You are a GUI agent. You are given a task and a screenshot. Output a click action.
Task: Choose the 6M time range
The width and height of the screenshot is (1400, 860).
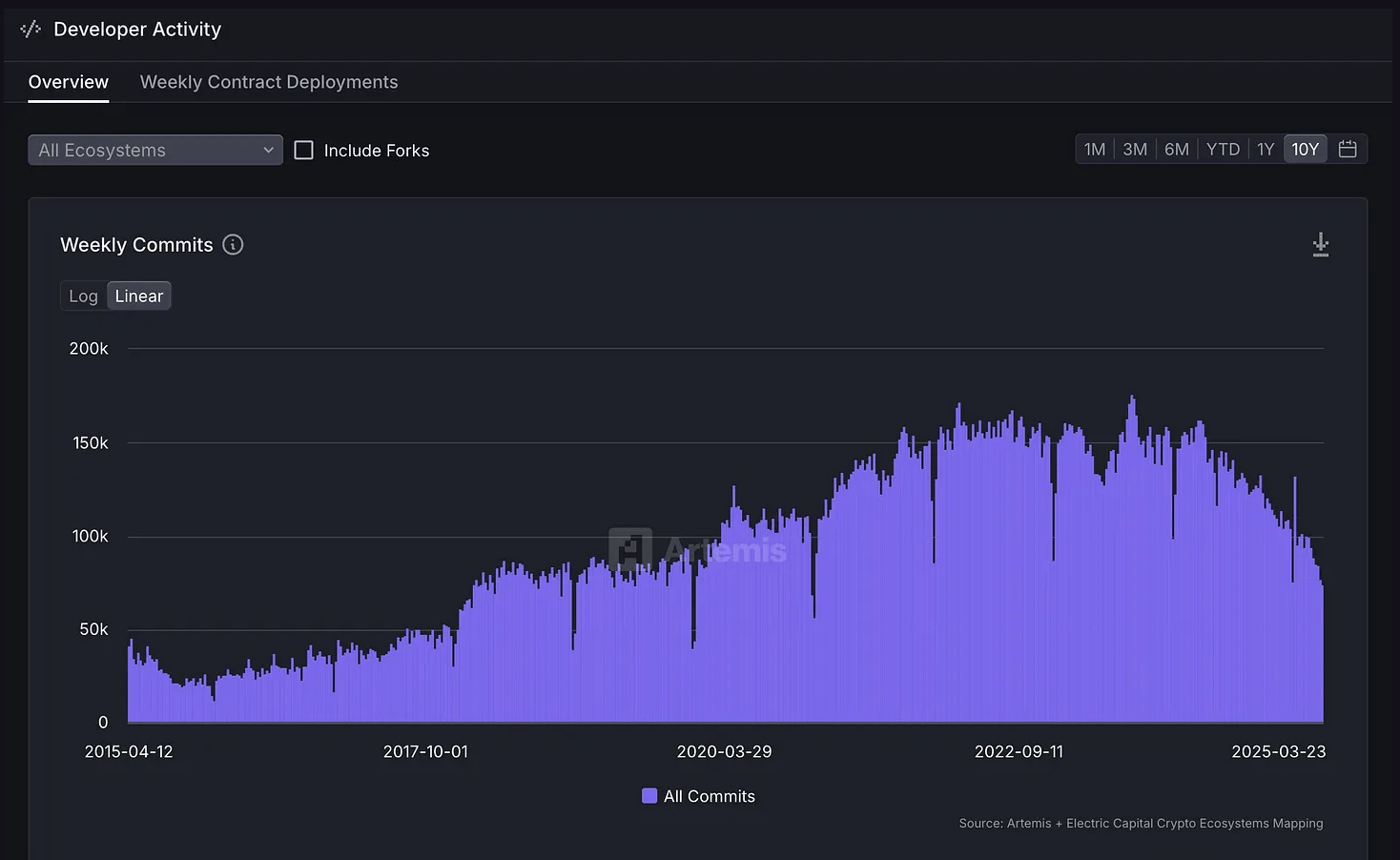tap(1177, 150)
